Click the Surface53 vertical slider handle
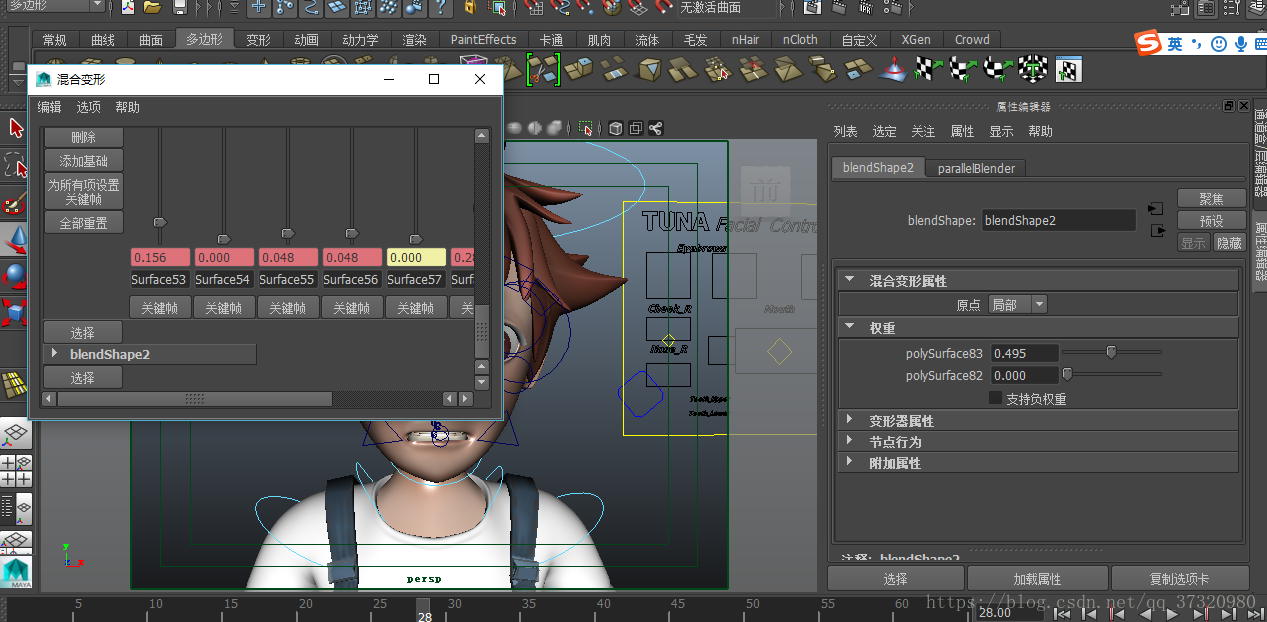 [159, 222]
